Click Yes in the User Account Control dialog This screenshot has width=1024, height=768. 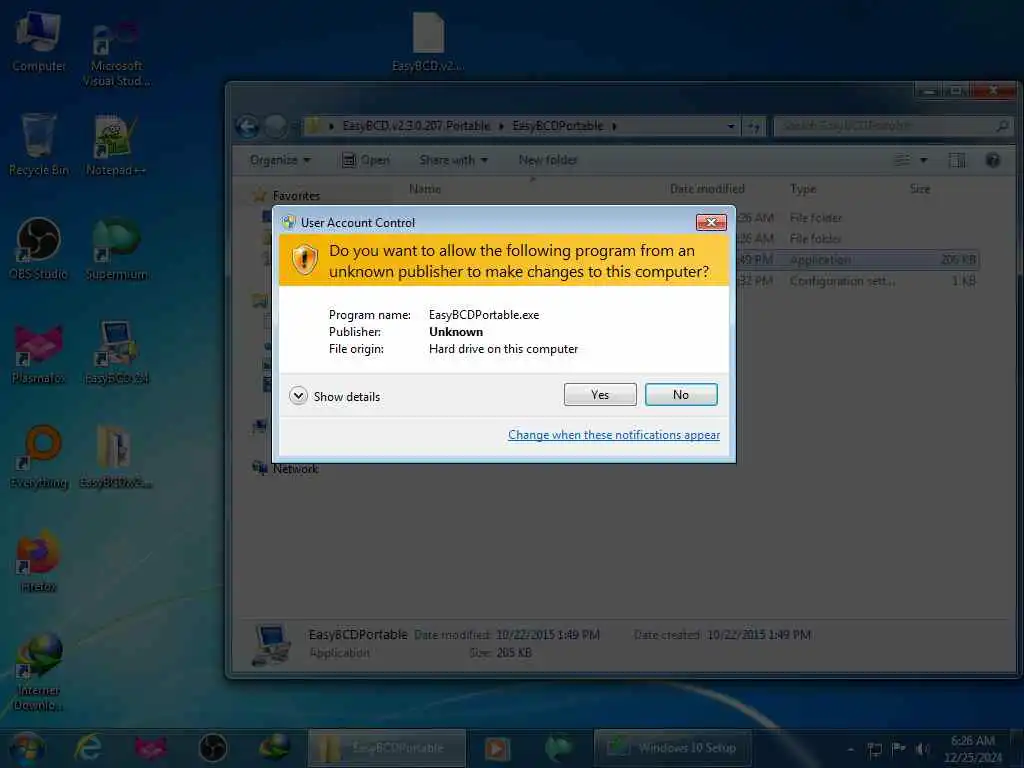[x=600, y=394]
